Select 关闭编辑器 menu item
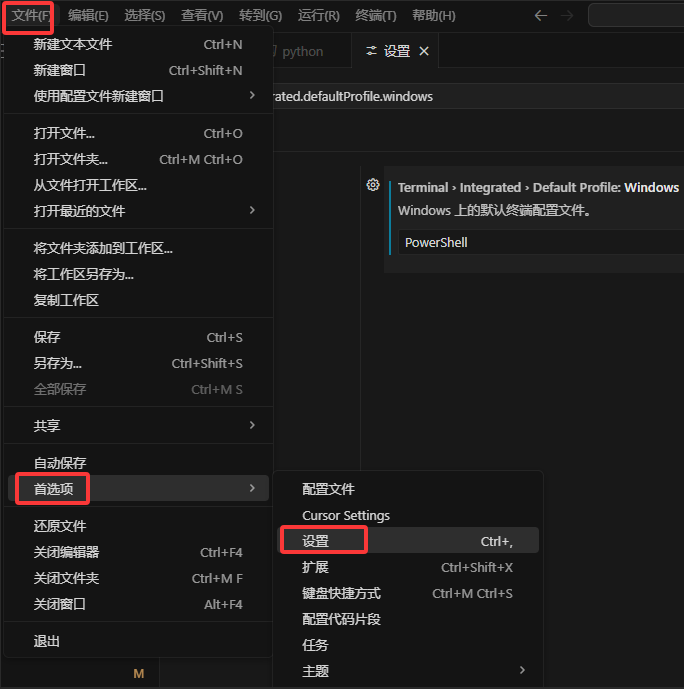This screenshot has height=689, width=684. click(138, 552)
